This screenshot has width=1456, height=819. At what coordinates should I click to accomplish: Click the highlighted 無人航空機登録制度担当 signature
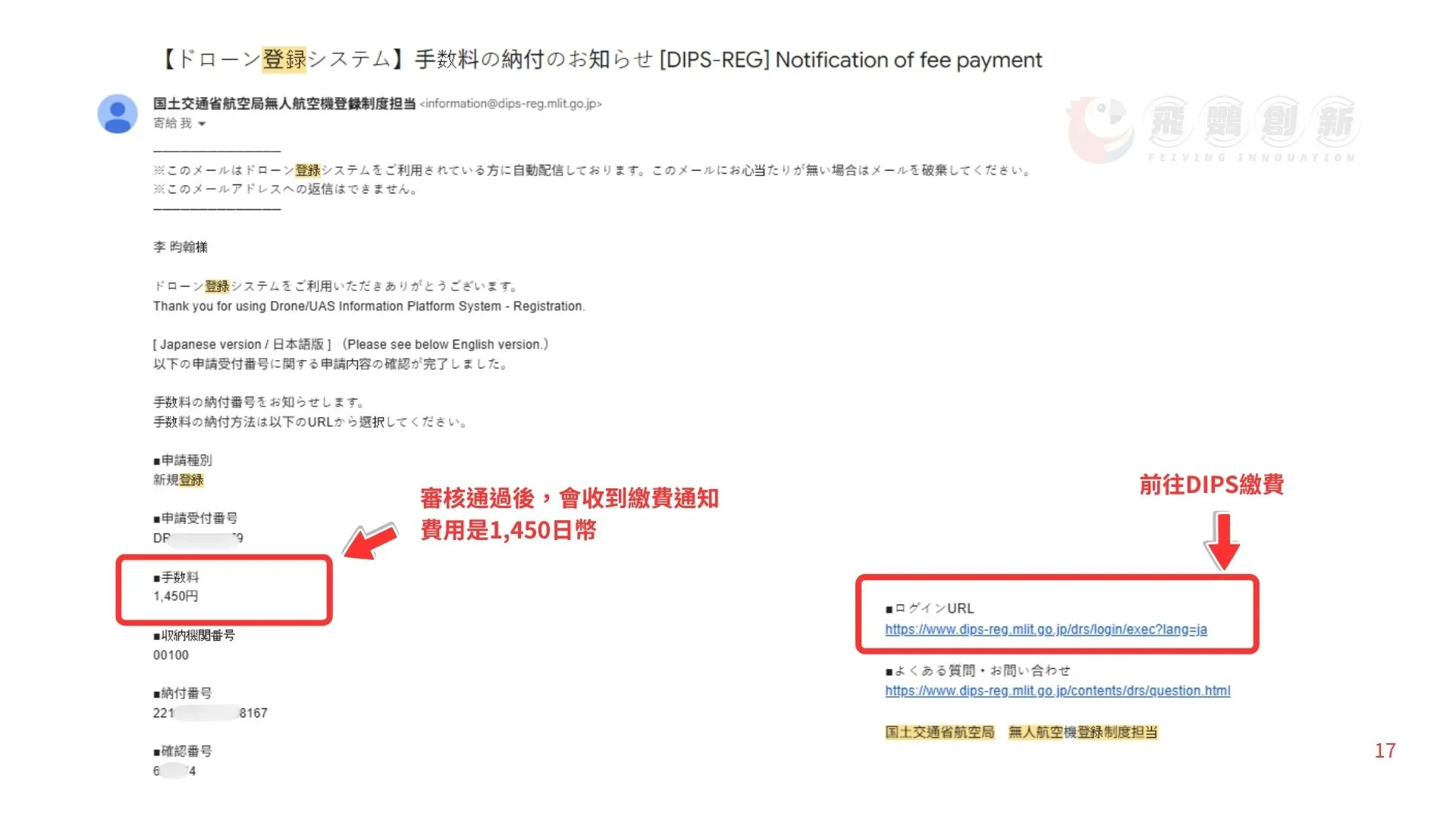[1082, 732]
